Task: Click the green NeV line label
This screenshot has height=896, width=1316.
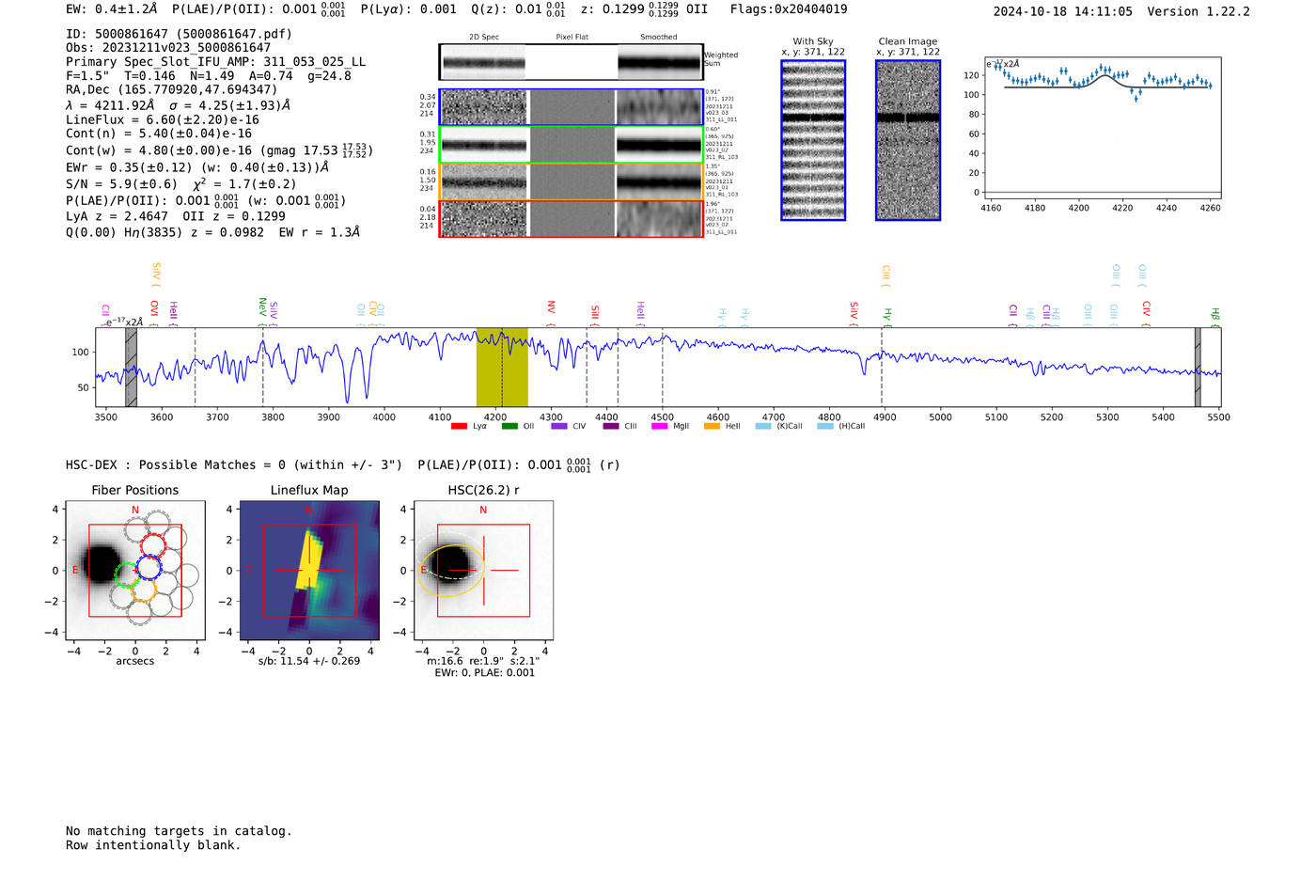Action: tap(262, 307)
